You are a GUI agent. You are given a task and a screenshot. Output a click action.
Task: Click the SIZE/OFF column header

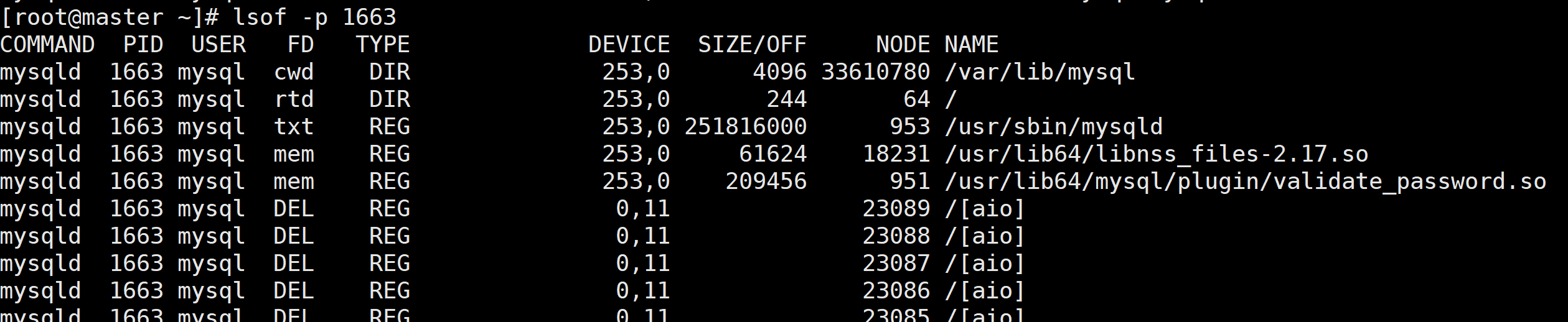pos(752,45)
